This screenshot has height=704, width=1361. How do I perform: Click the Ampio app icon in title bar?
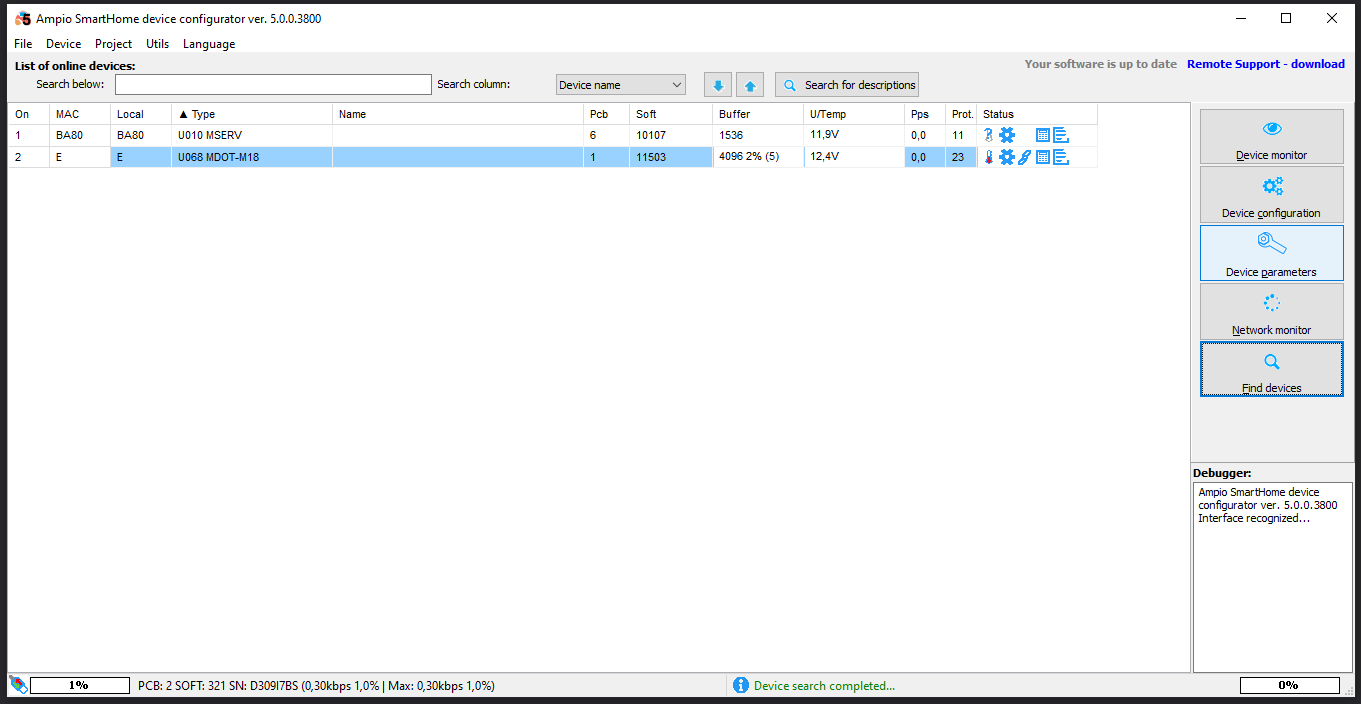click(x=23, y=18)
